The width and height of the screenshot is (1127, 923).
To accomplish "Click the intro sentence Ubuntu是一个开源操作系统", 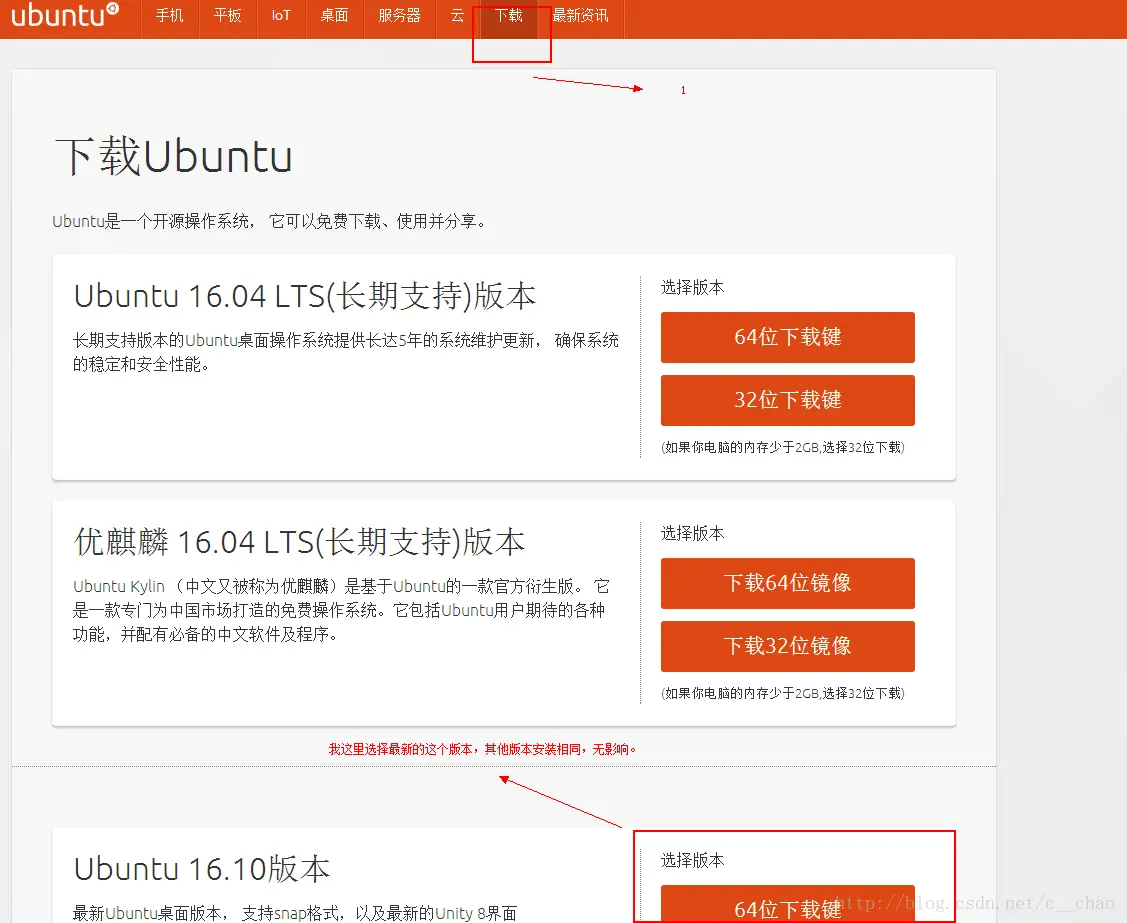I will point(269,221).
